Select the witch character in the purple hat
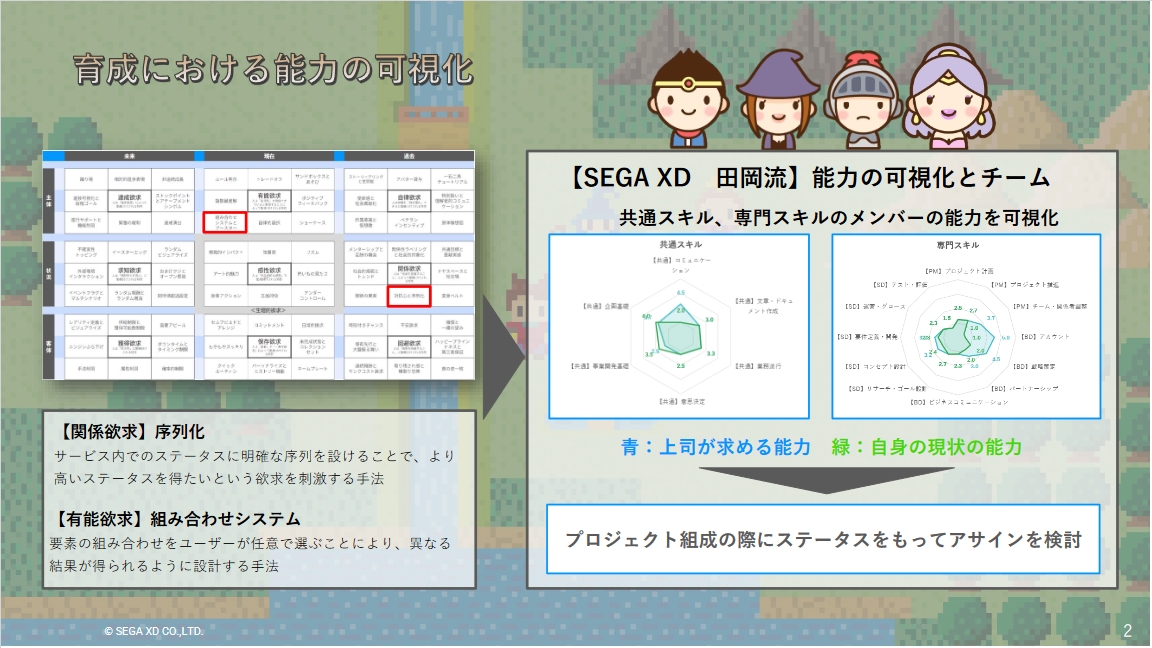 (x=778, y=99)
